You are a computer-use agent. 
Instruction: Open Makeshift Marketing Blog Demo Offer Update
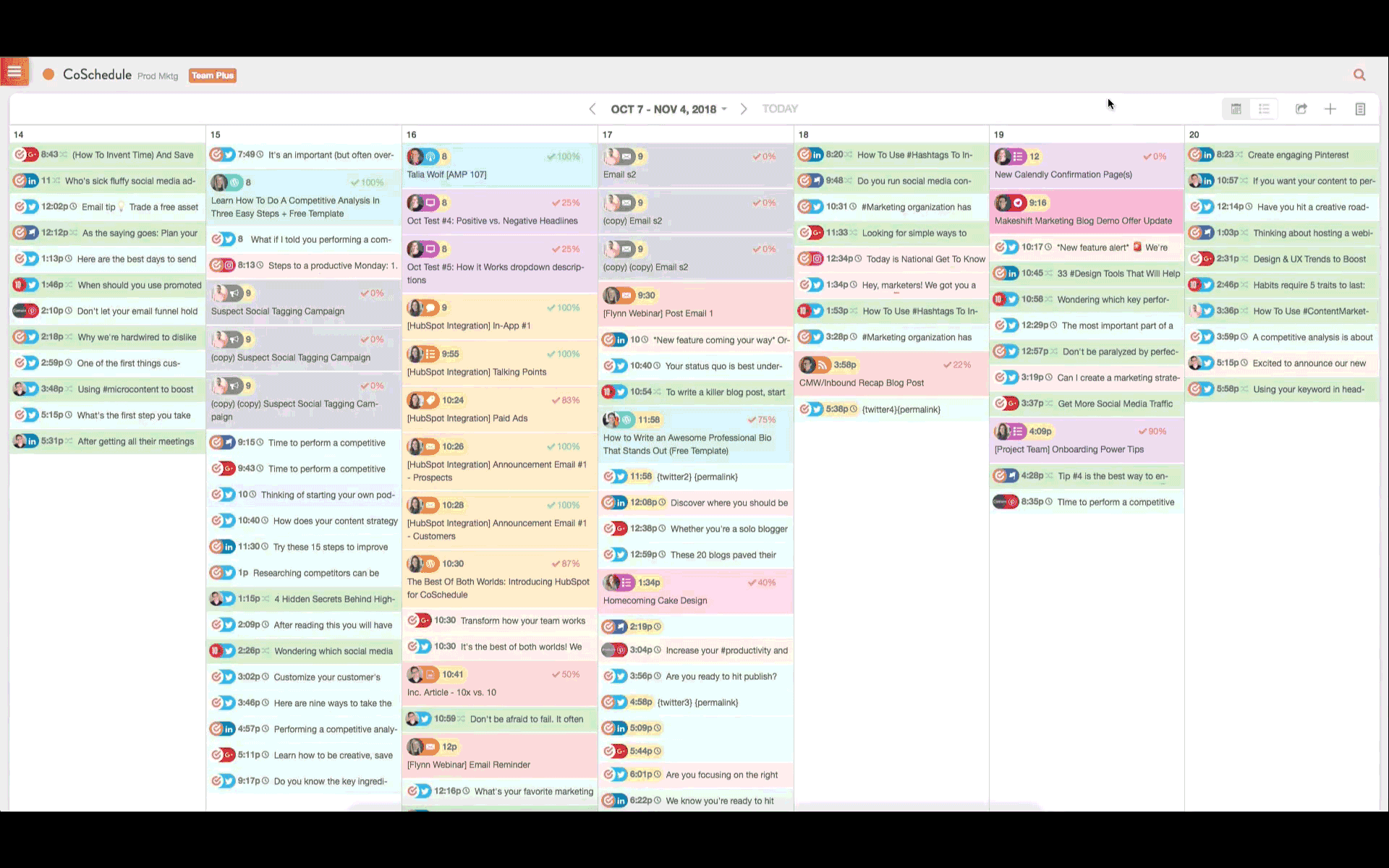[1082, 221]
